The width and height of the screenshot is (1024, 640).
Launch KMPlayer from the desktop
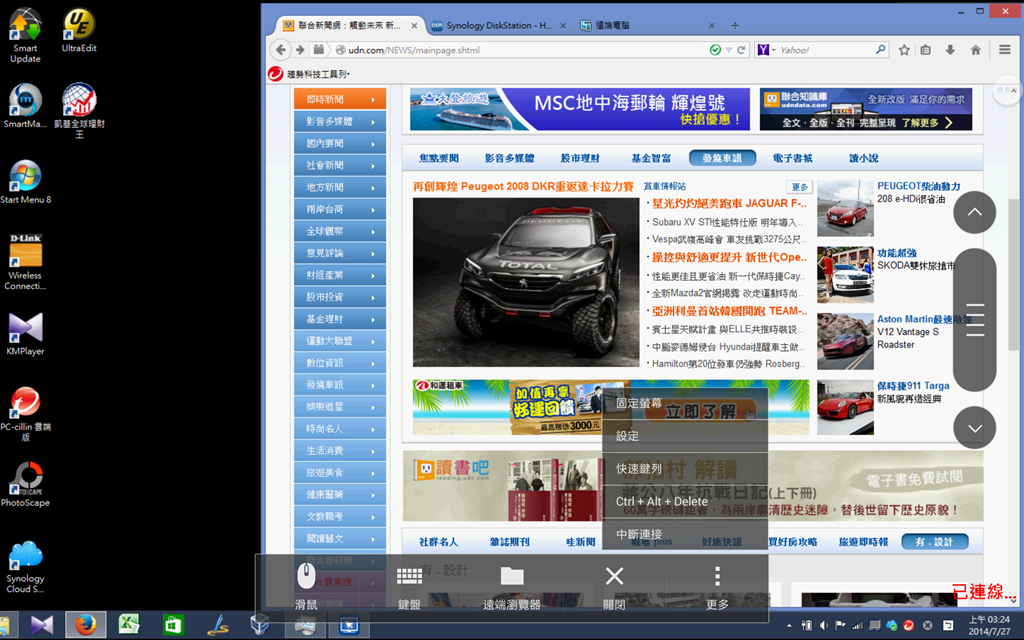[x=25, y=334]
